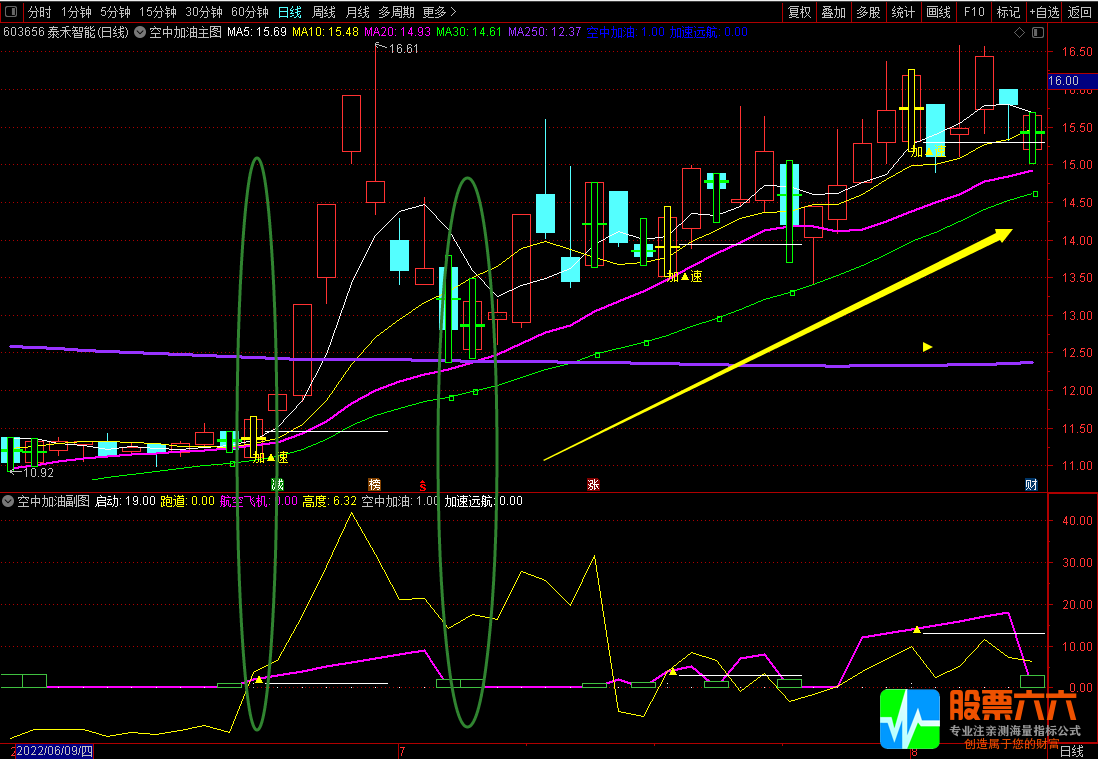1098x759 pixels.
Task: Switch to 周线 weekly period
Action: (x=323, y=12)
